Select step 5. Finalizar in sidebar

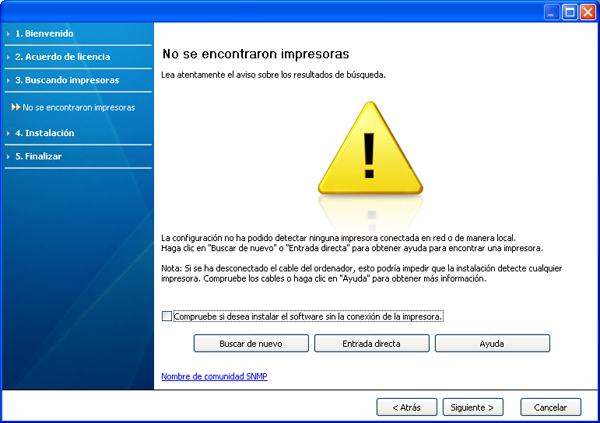pos(38,157)
